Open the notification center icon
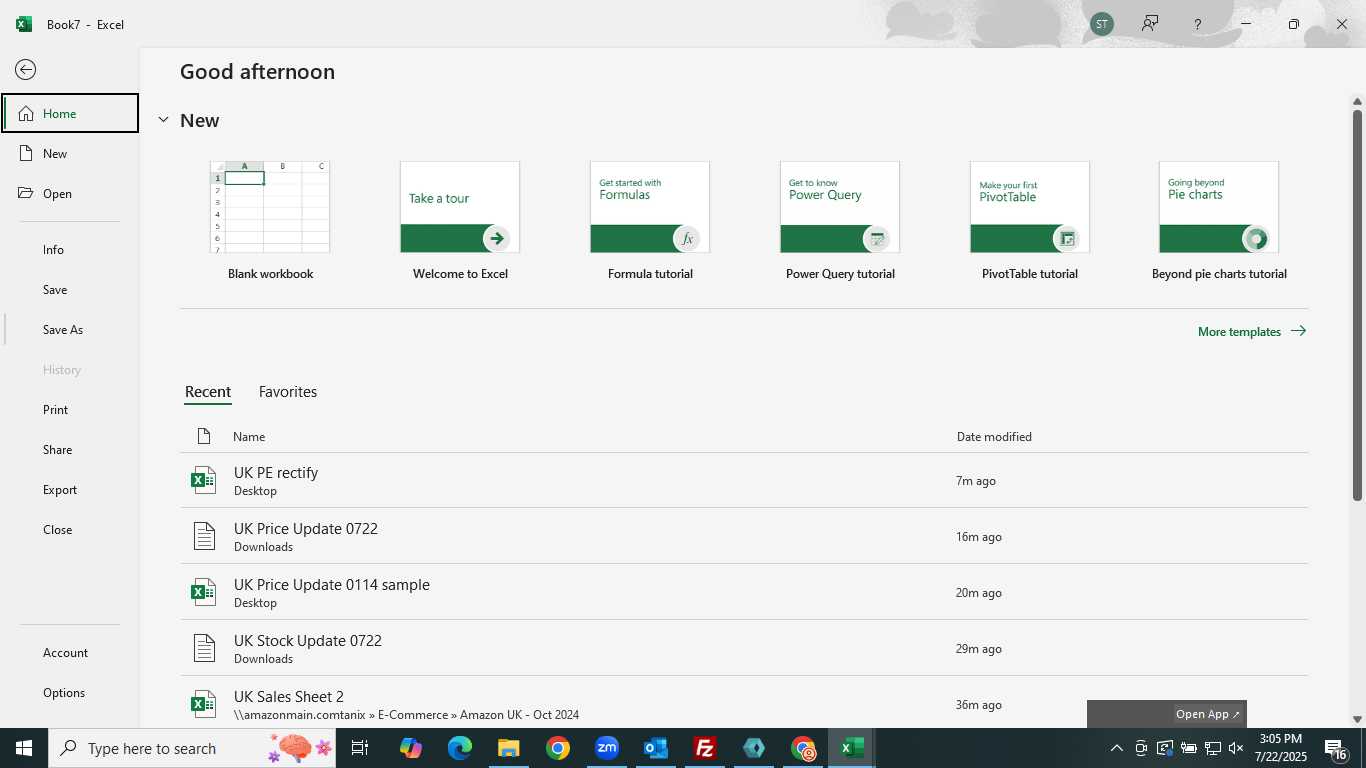Viewport: 1366px width, 768px height. [1337, 749]
